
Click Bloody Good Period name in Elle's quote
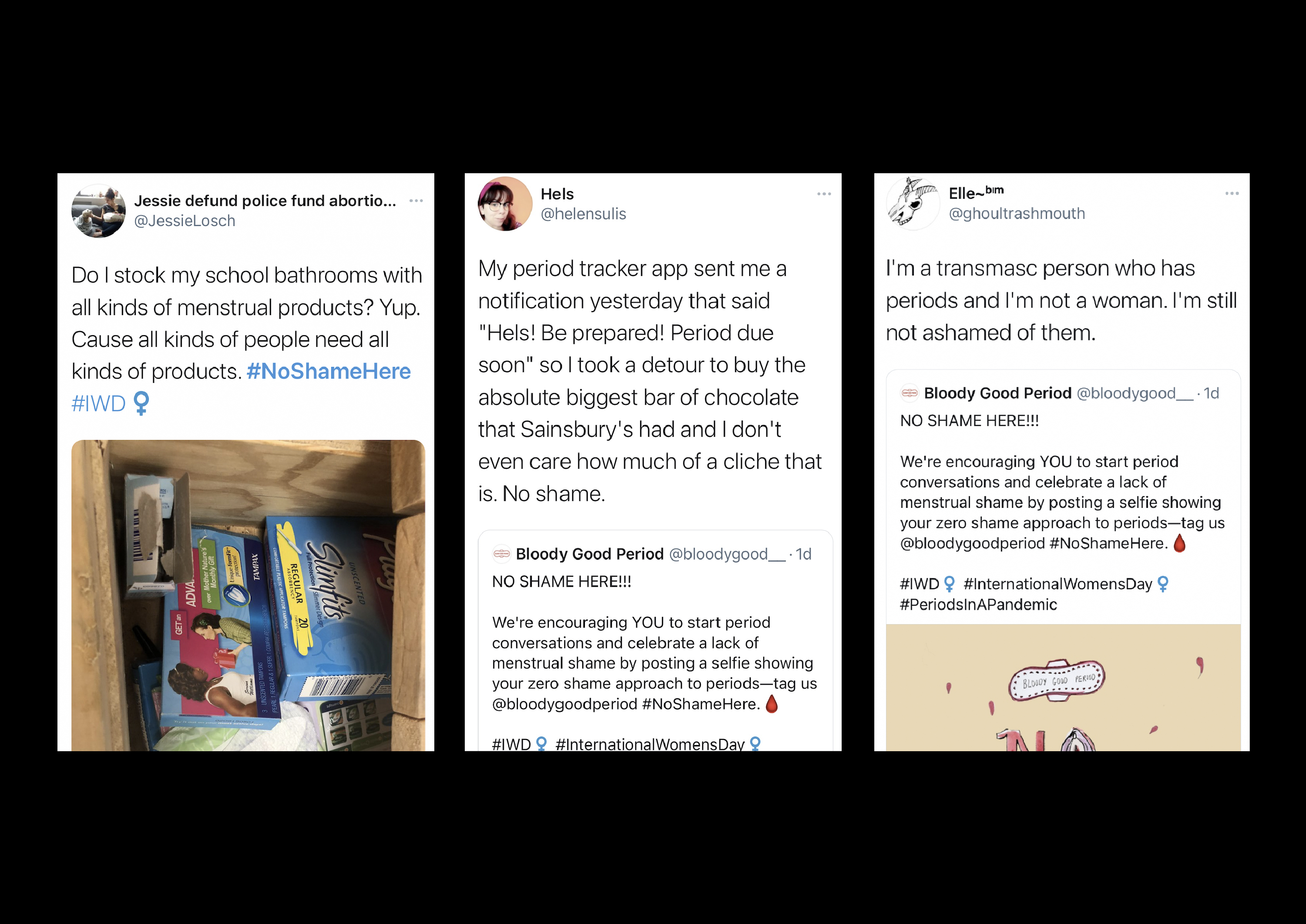(998, 393)
